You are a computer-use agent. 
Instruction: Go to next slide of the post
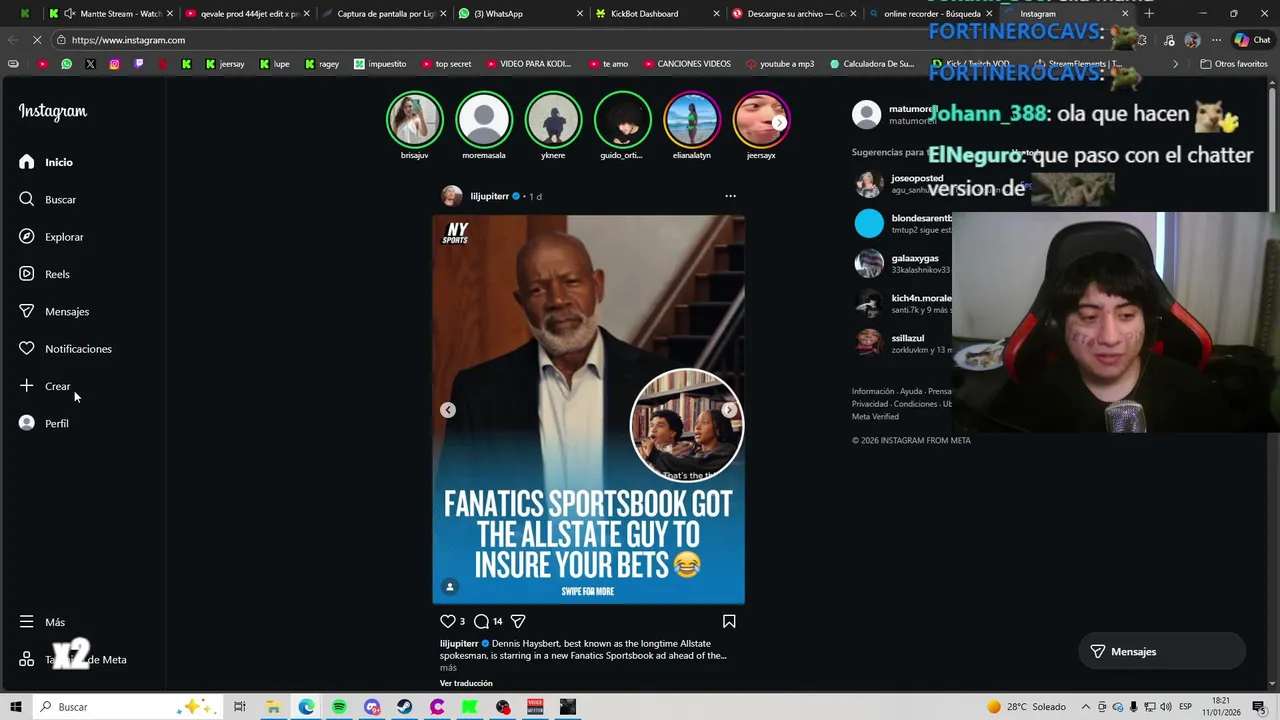pyautogui.click(x=729, y=410)
